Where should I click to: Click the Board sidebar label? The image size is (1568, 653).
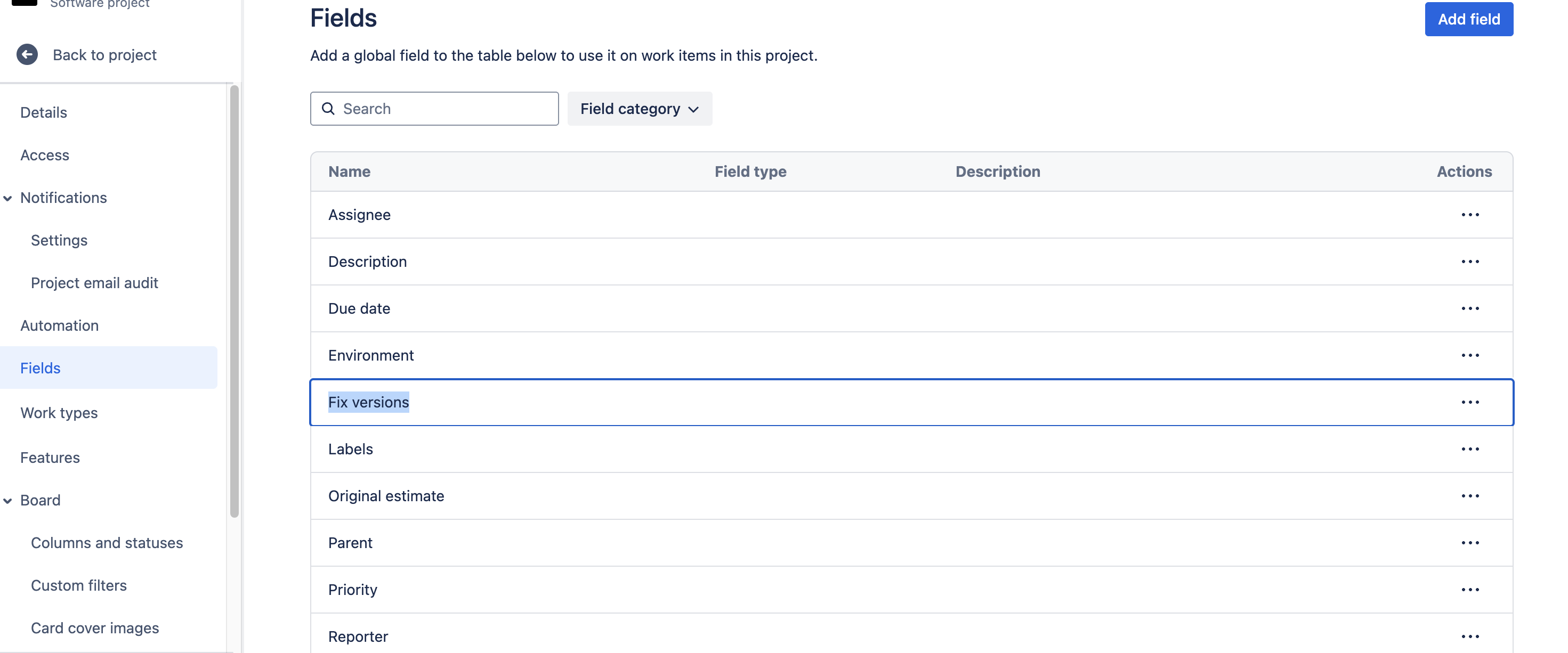tap(40, 500)
